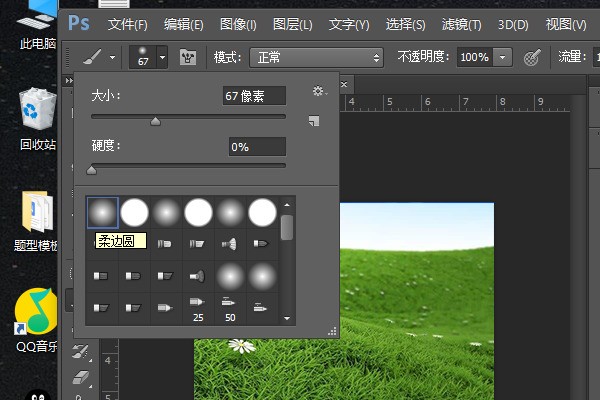This screenshot has width=600, height=400.
Task: Open the 视图(V) menu
Action: point(566,25)
